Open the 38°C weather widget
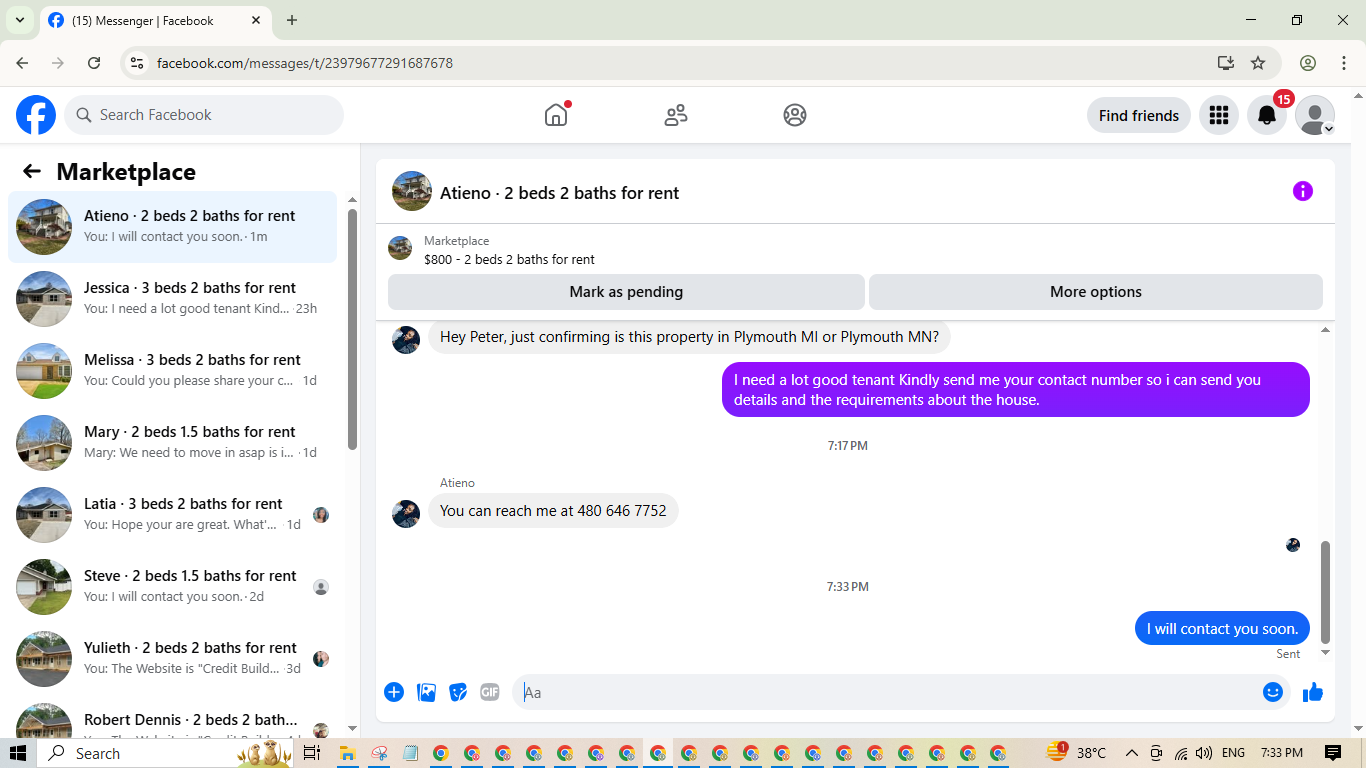Viewport: 1366px width, 768px height. [x=1076, y=753]
